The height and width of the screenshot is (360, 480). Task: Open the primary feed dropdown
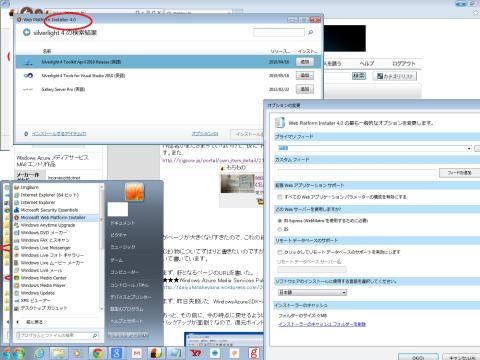[x=469, y=148]
